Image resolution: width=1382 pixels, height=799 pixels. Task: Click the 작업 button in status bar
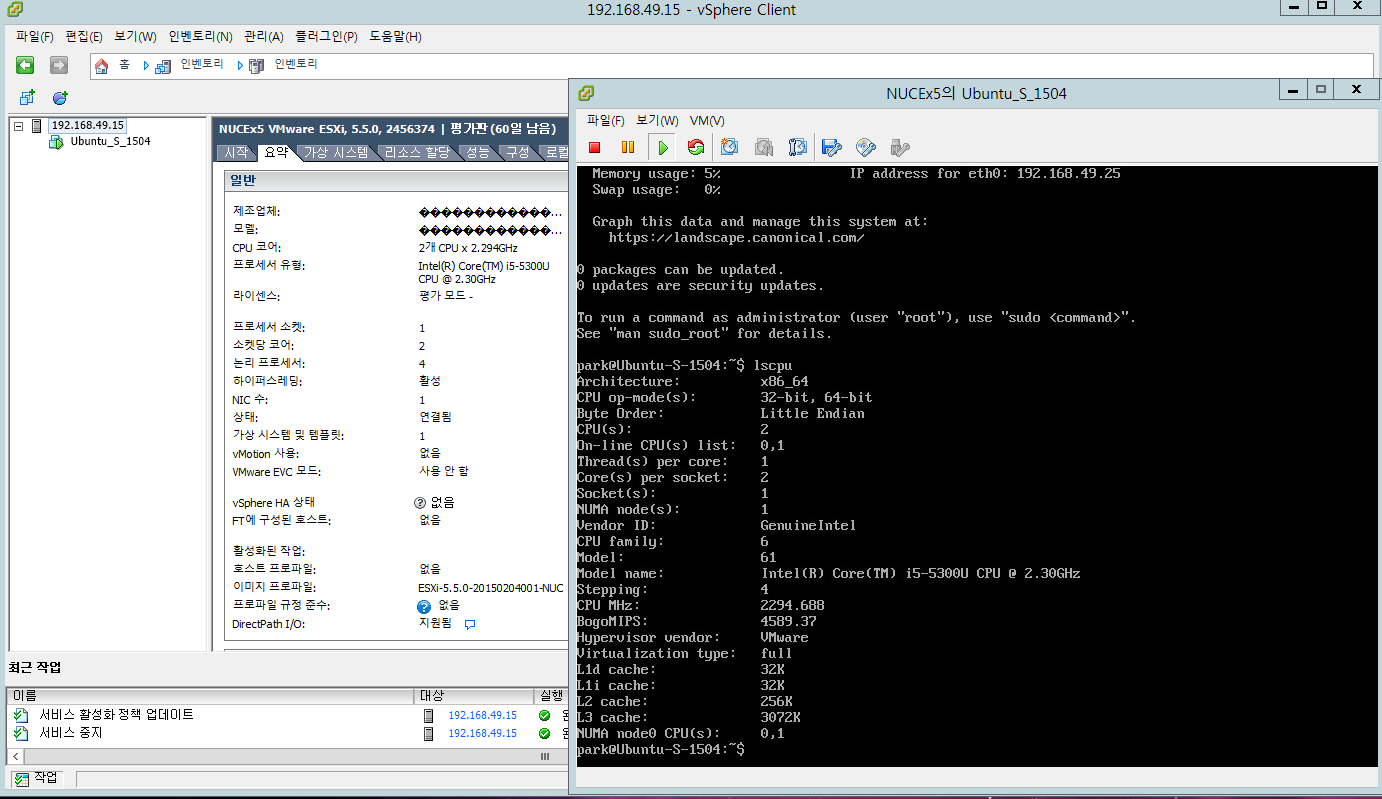[x=37, y=778]
